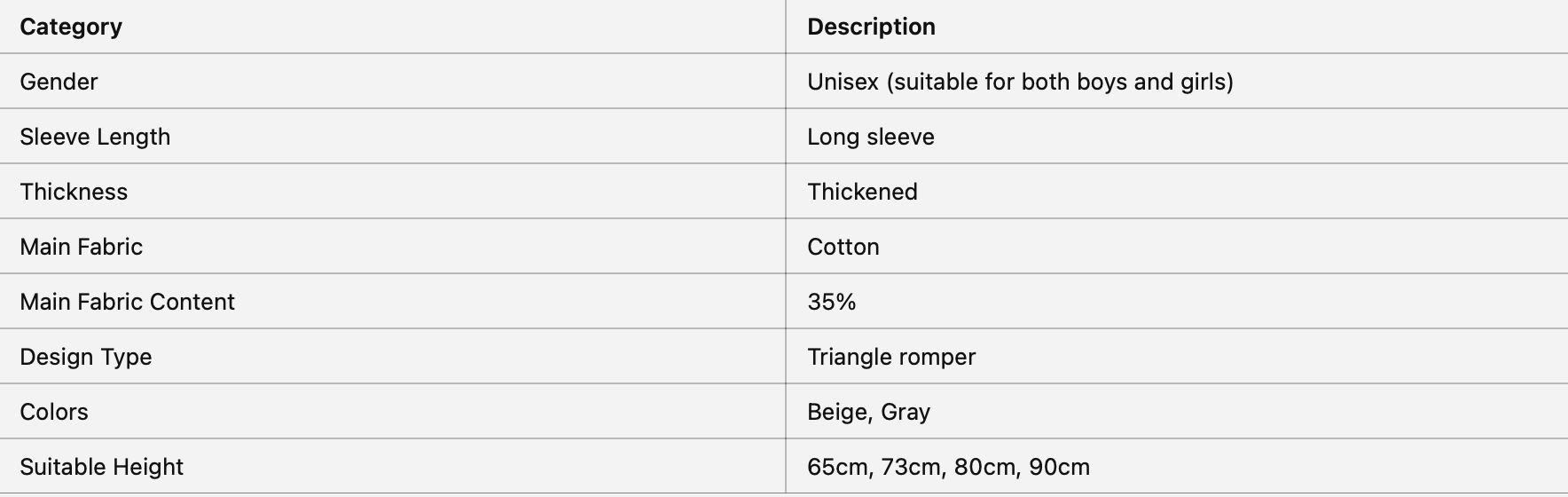Click the Cotton value cell
1568x497 pixels.
[x=843, y=247]
